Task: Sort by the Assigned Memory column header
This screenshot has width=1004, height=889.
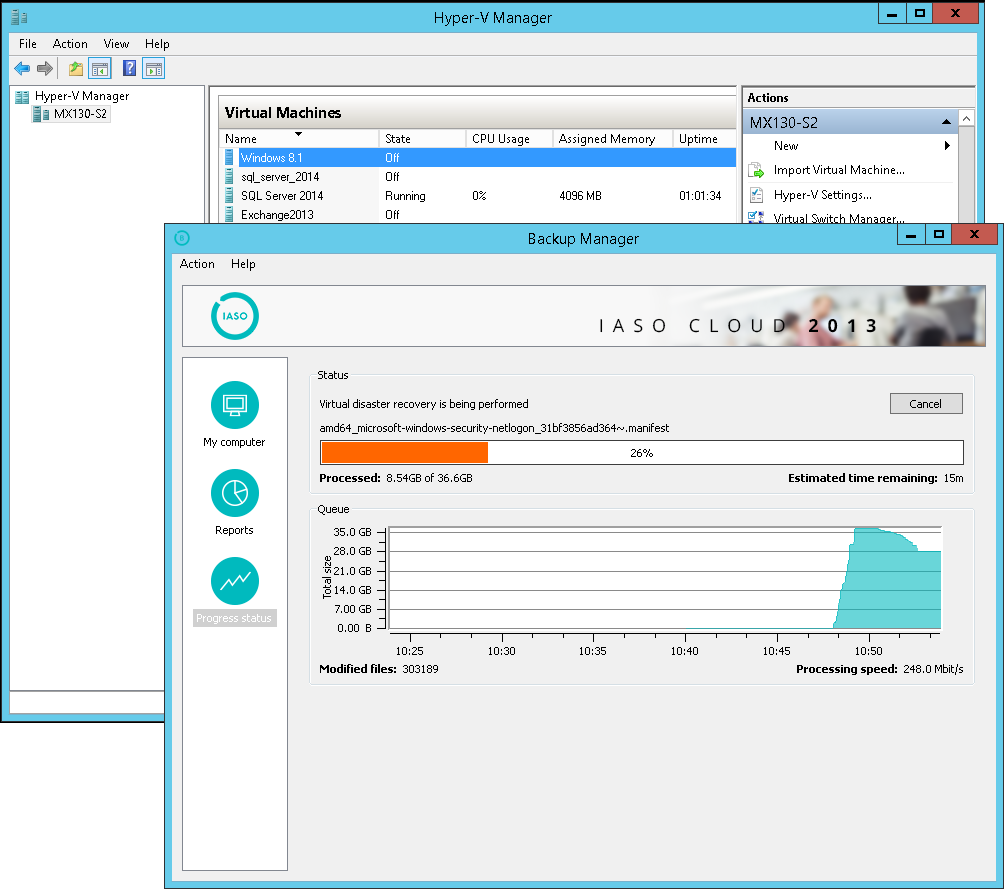Action: tap(613, 139)
